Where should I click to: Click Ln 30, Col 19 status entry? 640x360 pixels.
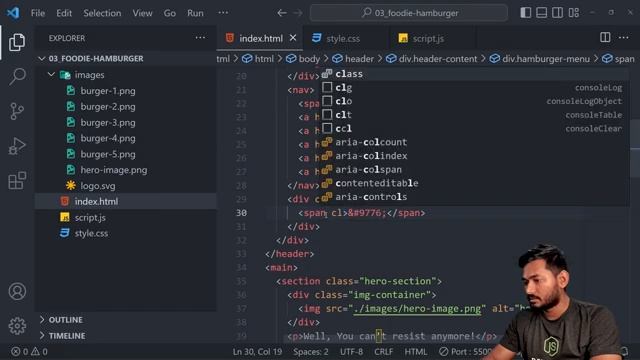257,351
